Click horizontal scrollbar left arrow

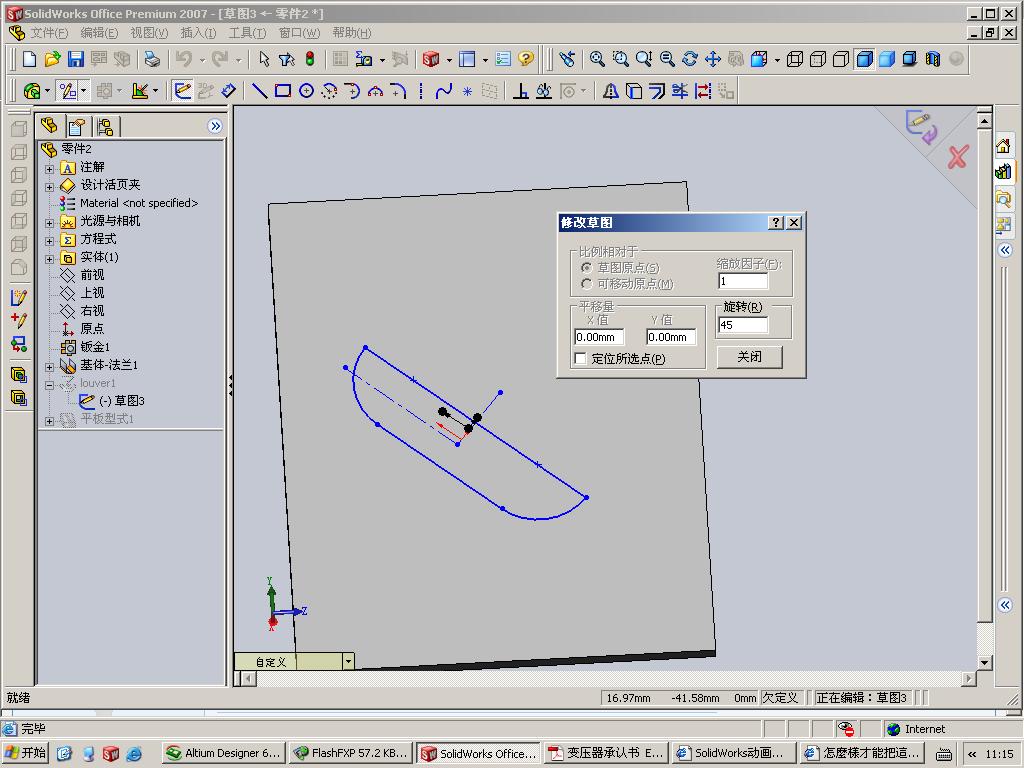(x=248, y=679)
